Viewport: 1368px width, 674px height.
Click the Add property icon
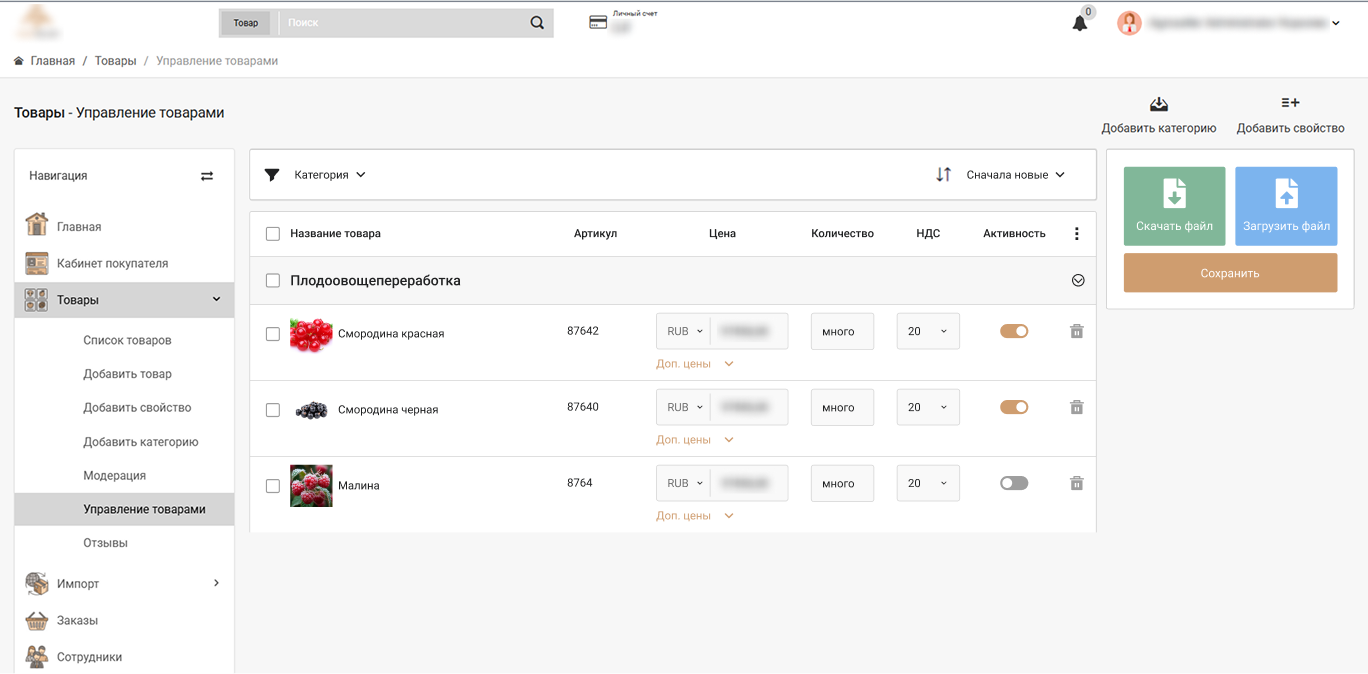coord(1290,103)
